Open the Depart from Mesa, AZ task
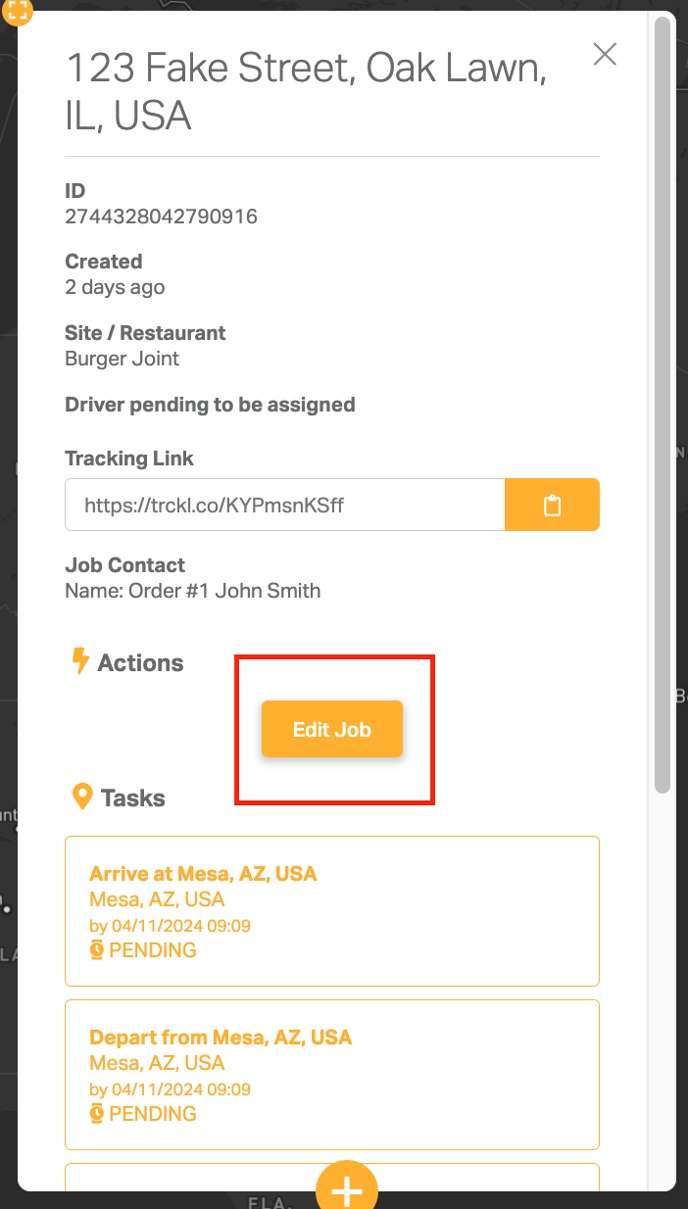The image size is (688, 1209). pyautogui.click(x=332, y=1075)
